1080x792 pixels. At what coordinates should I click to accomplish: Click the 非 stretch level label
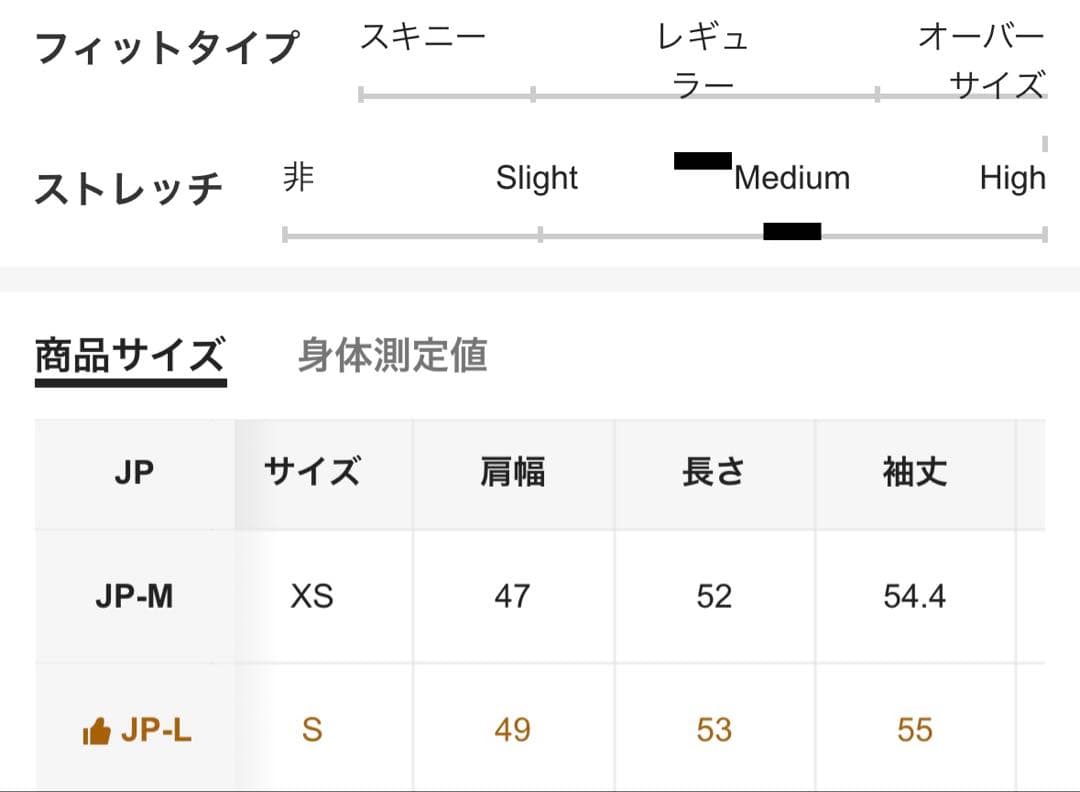click(298, 179)
